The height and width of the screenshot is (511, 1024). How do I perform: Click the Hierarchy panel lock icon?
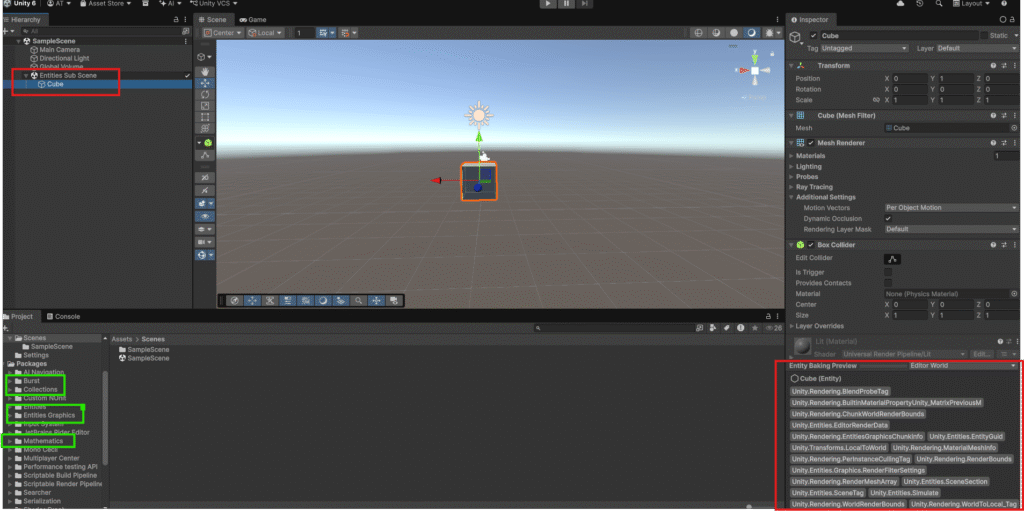[x=175, y=20]
